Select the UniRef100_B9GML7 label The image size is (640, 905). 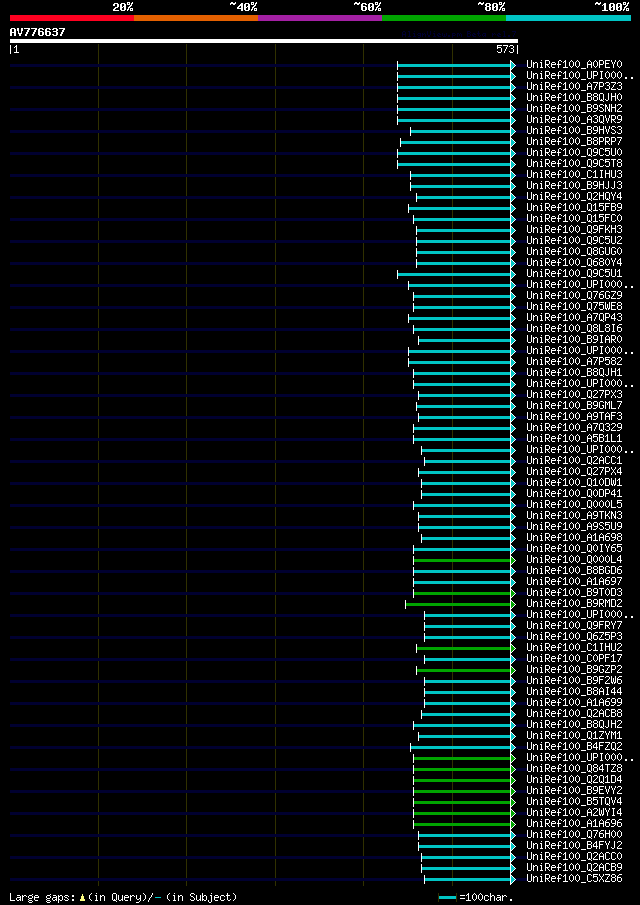tap(574, 406)
